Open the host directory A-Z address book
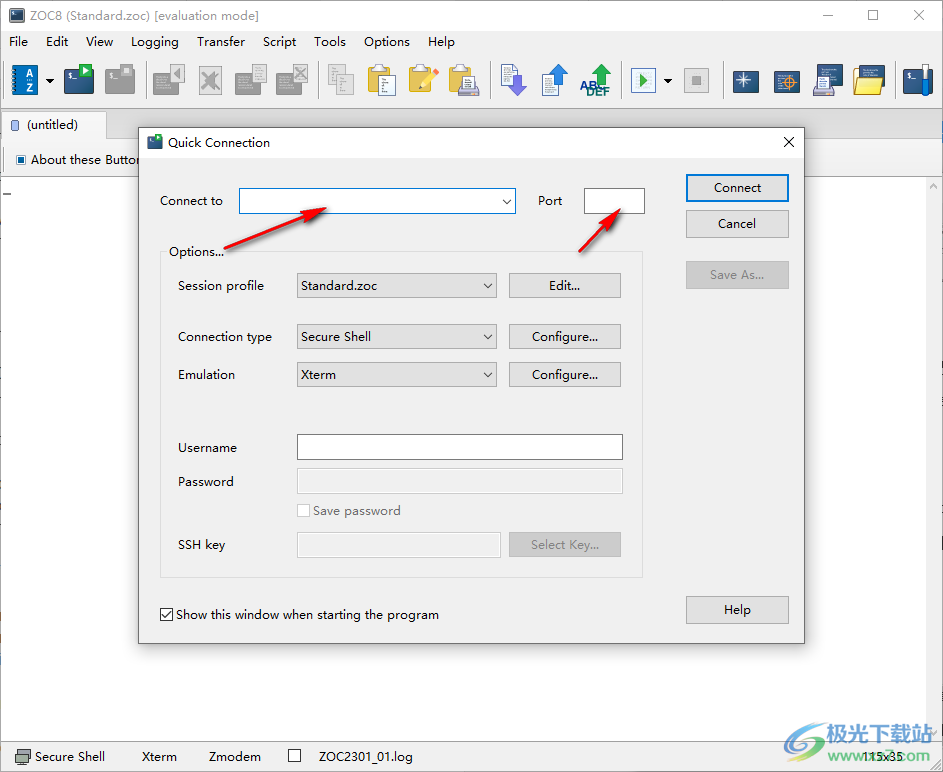Image resolution: width=943 pixels, height=772 pixels. coord(25,80)
